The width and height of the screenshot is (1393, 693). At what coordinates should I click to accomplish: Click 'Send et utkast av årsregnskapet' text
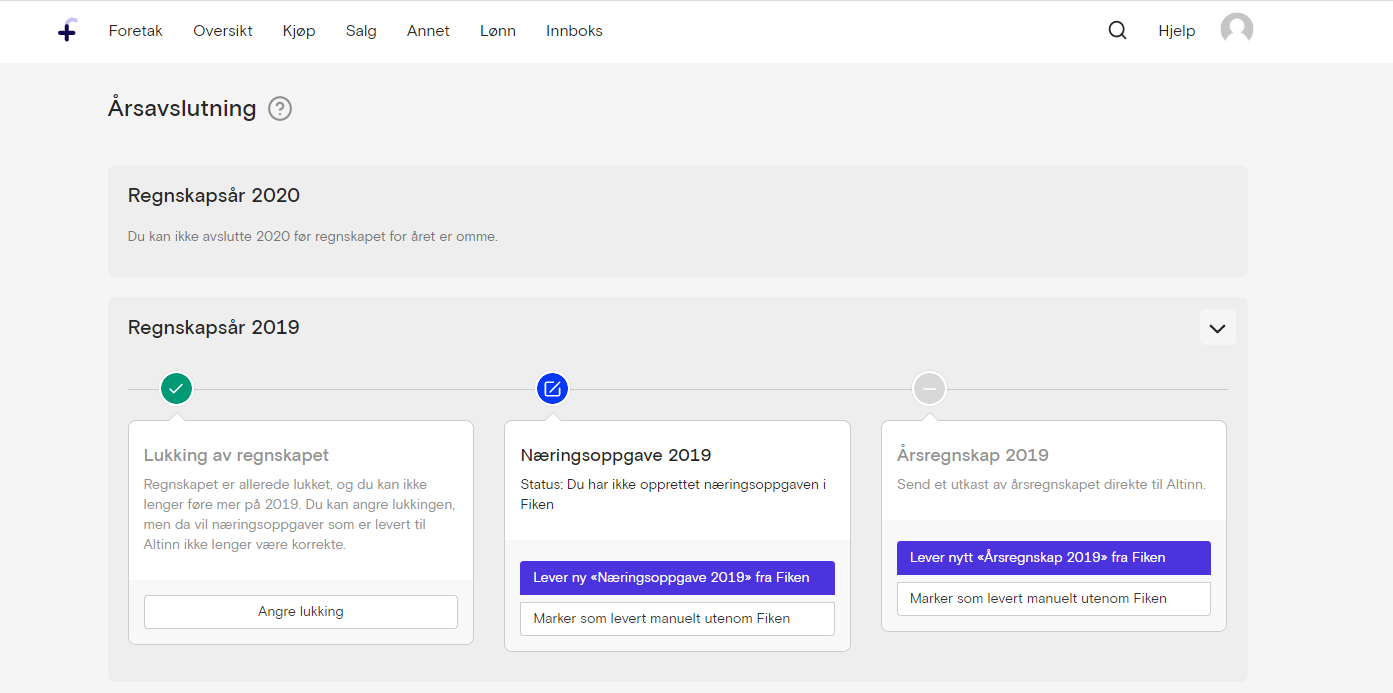pyautogui.click(x=1051, y=485)
